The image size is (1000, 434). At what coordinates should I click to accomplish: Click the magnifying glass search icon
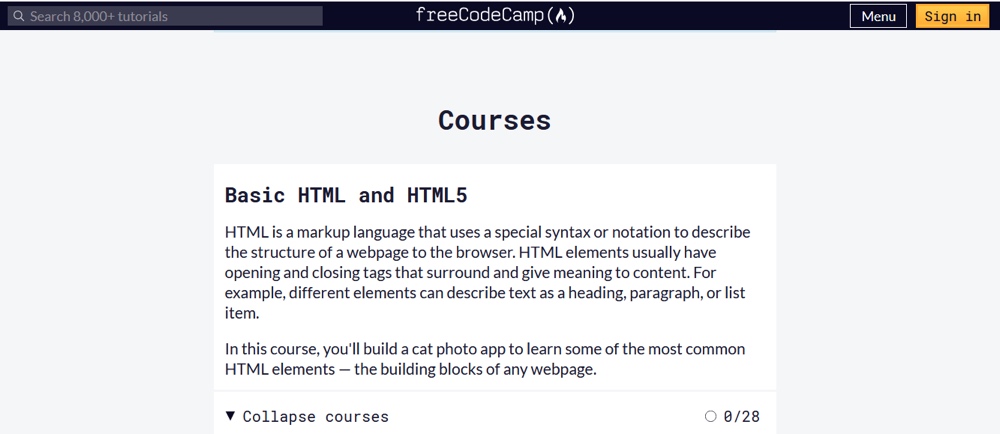point(18,16)
